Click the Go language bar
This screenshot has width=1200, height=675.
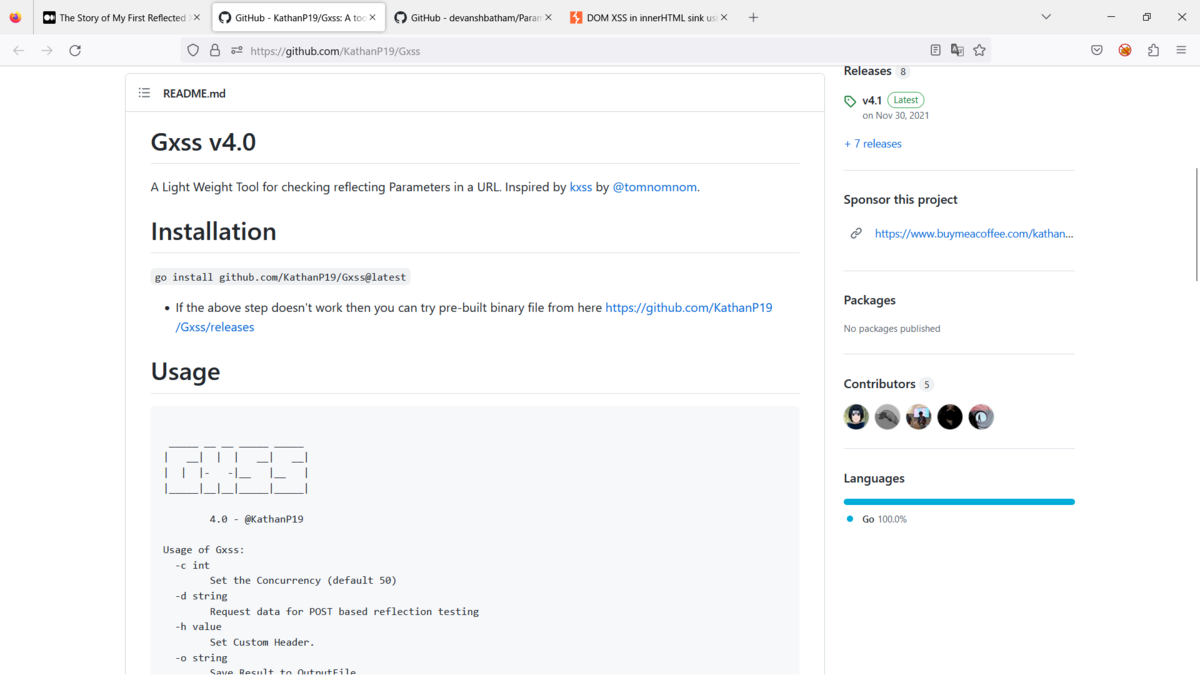point(959,502)
